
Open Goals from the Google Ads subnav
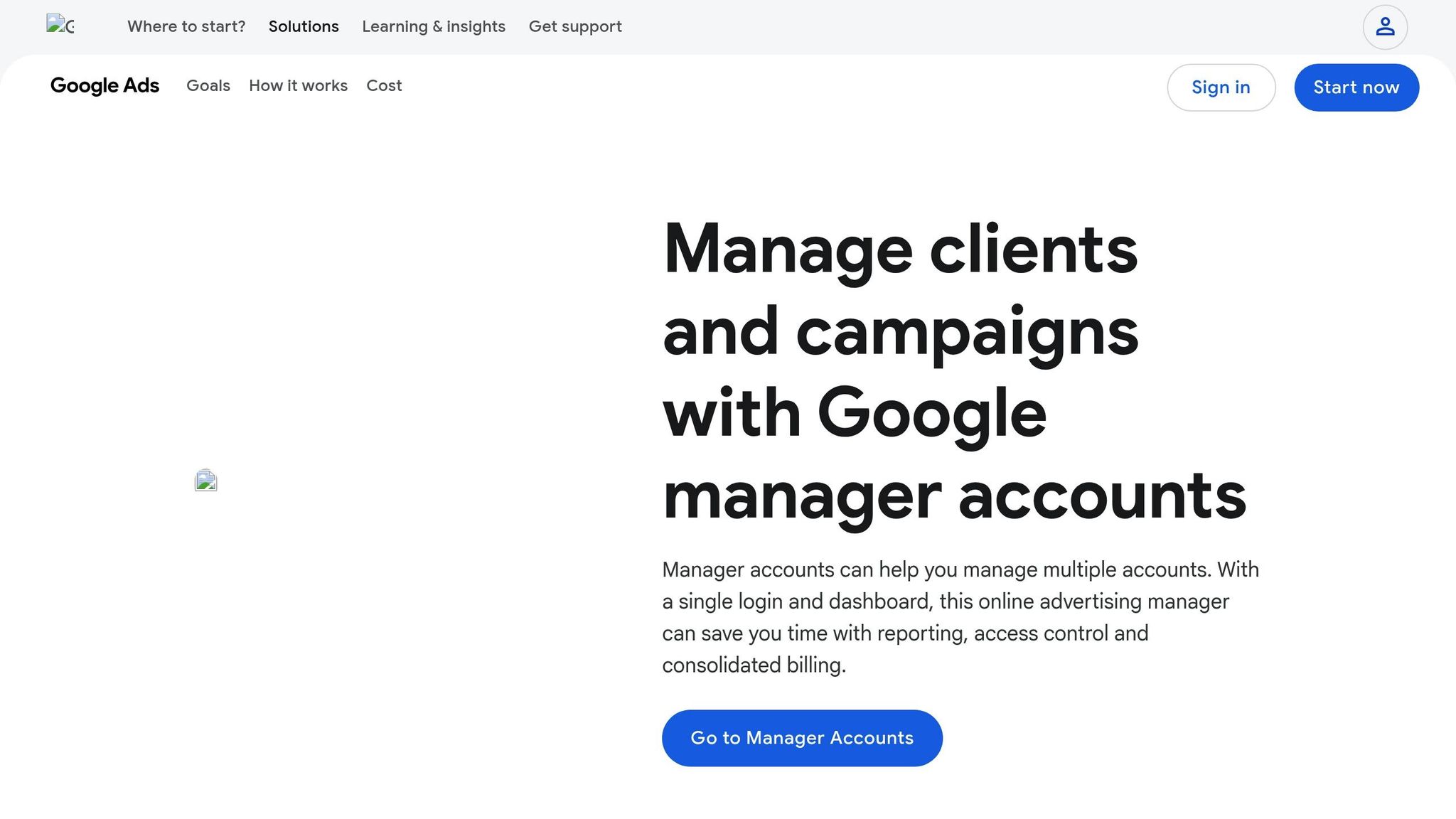pyautogui.click(x=208, y=86)
